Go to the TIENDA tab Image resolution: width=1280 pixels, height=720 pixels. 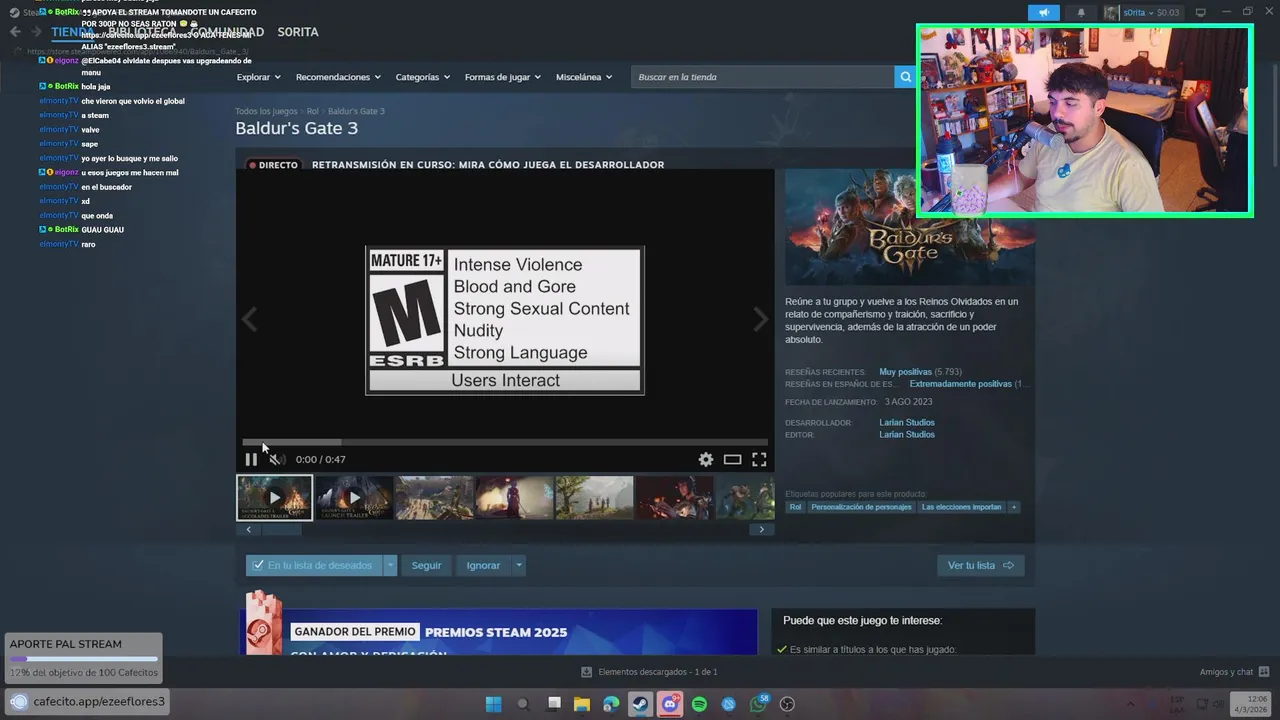[x=71, y=32]
